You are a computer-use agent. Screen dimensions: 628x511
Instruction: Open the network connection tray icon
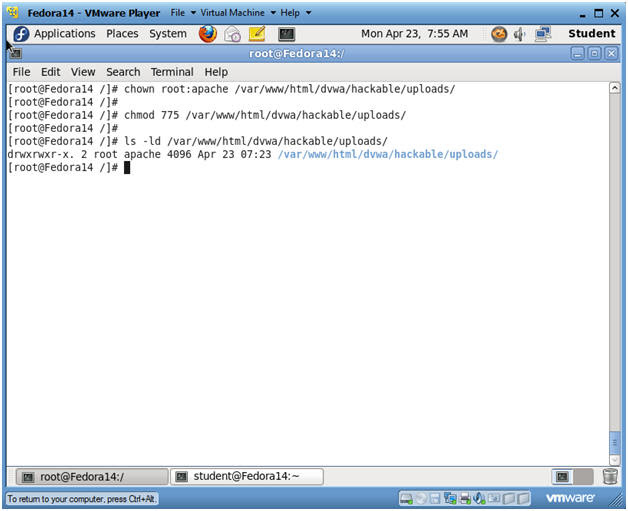click(x=543, y=34)
